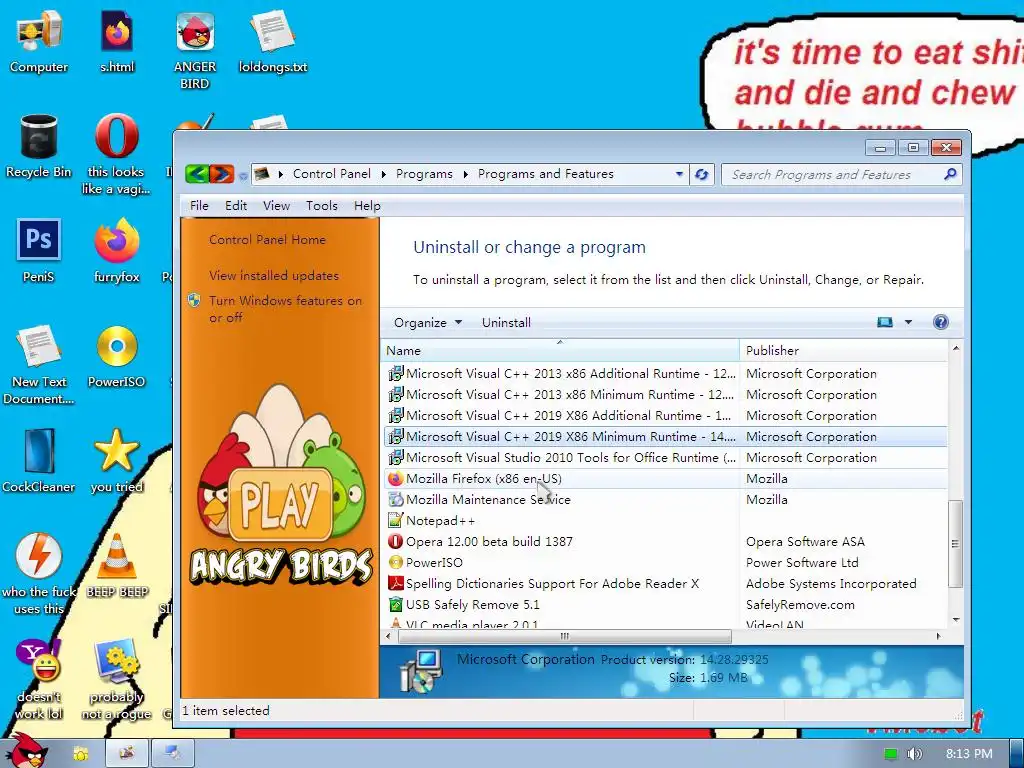Open the View menu
The height and width of the screenshot is (768, 1024).
point(276,206)
